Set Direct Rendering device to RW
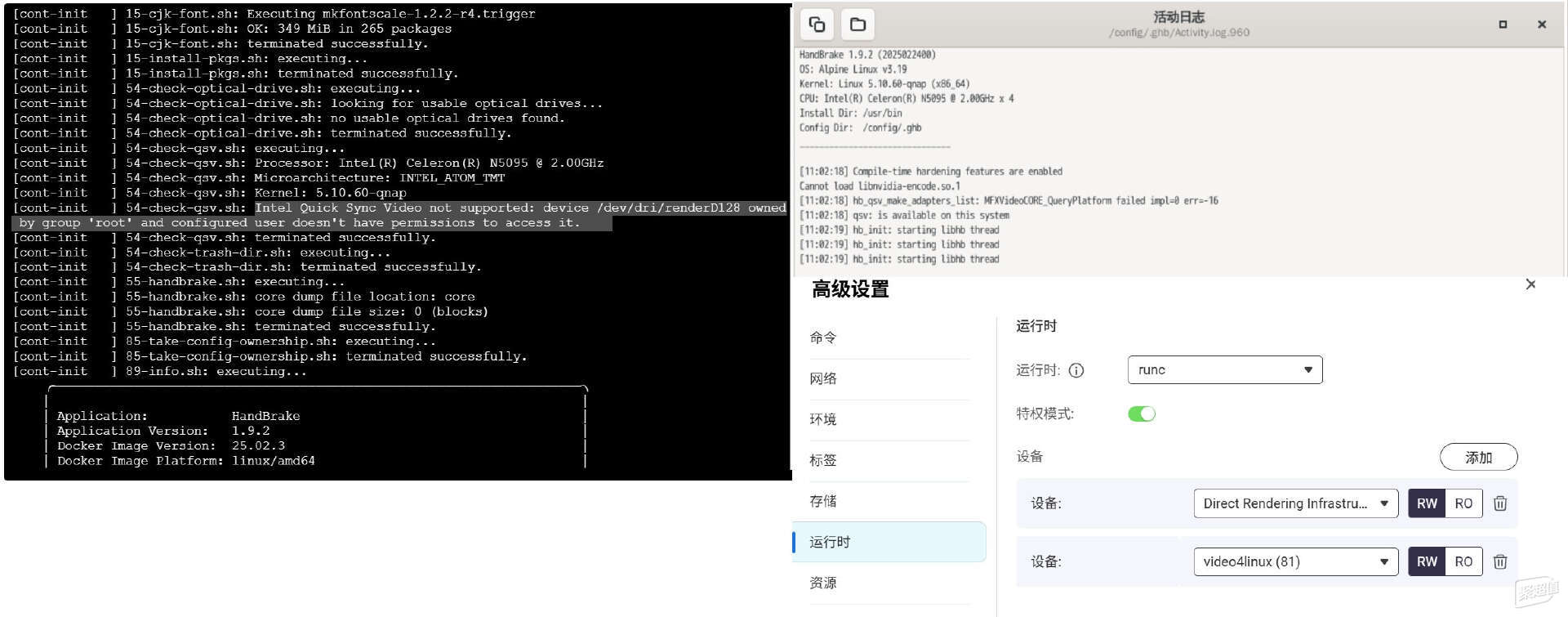Screen dimensions: 1568x617 click(x=1427, y=503)
